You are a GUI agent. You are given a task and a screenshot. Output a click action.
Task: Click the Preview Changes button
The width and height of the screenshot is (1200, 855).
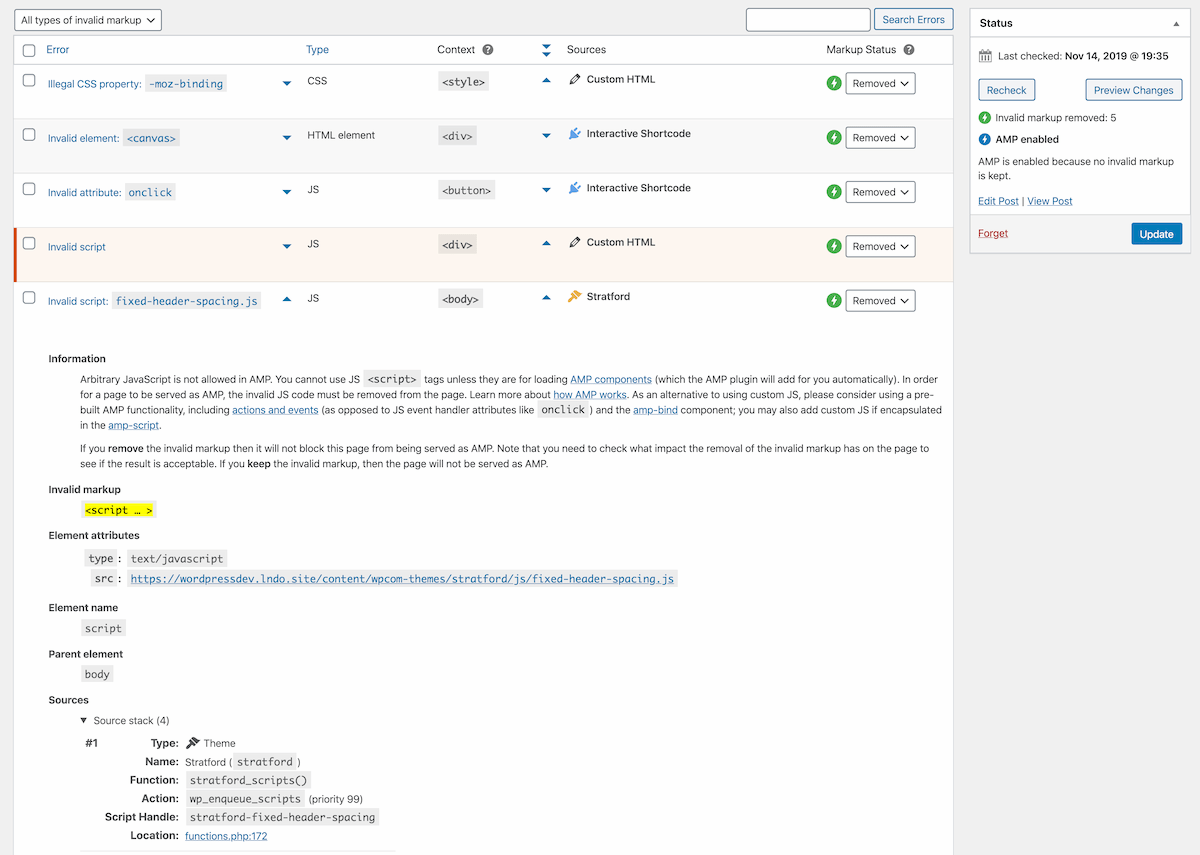point(1133,90)
